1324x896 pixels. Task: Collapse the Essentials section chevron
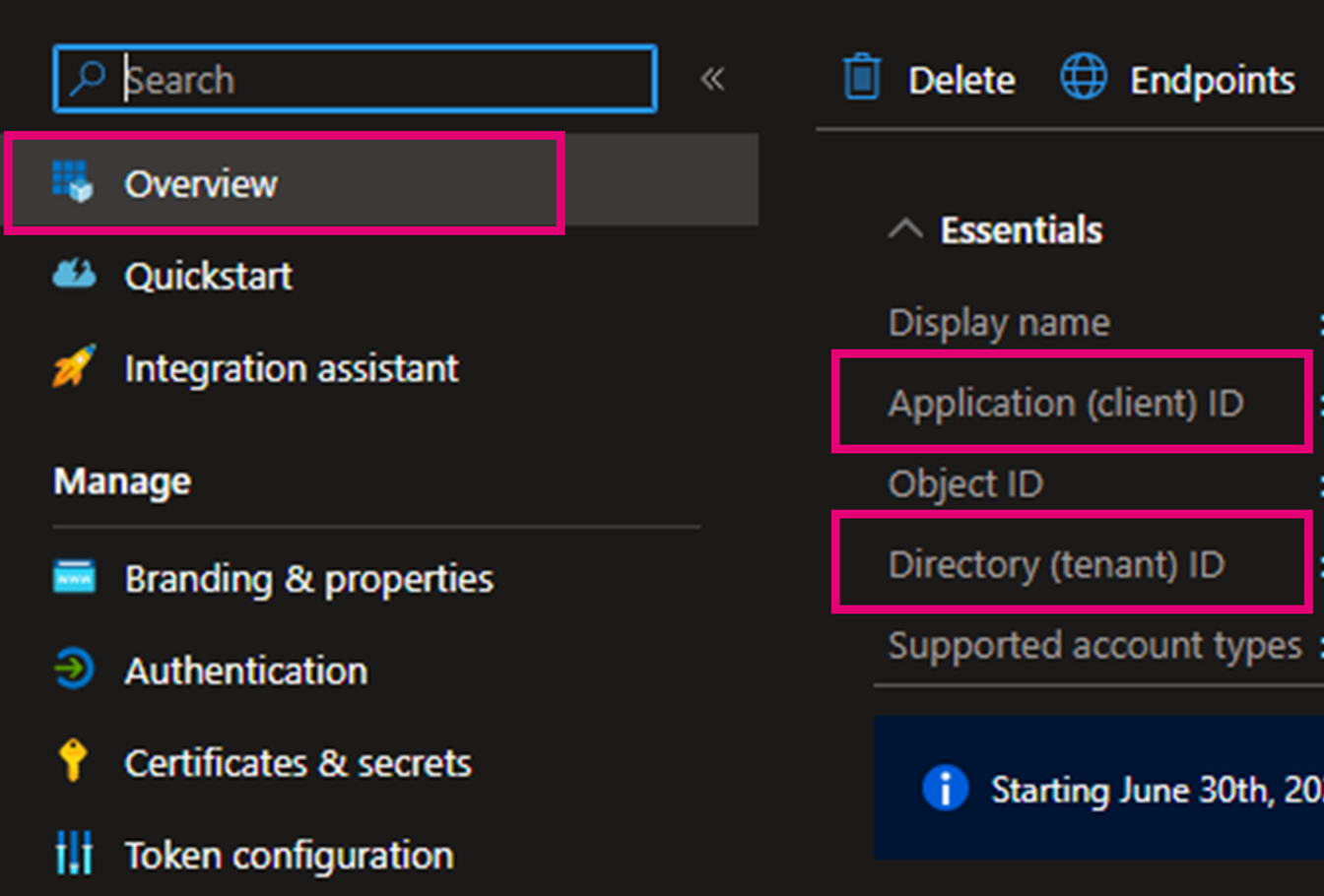[x=905, y=230]
